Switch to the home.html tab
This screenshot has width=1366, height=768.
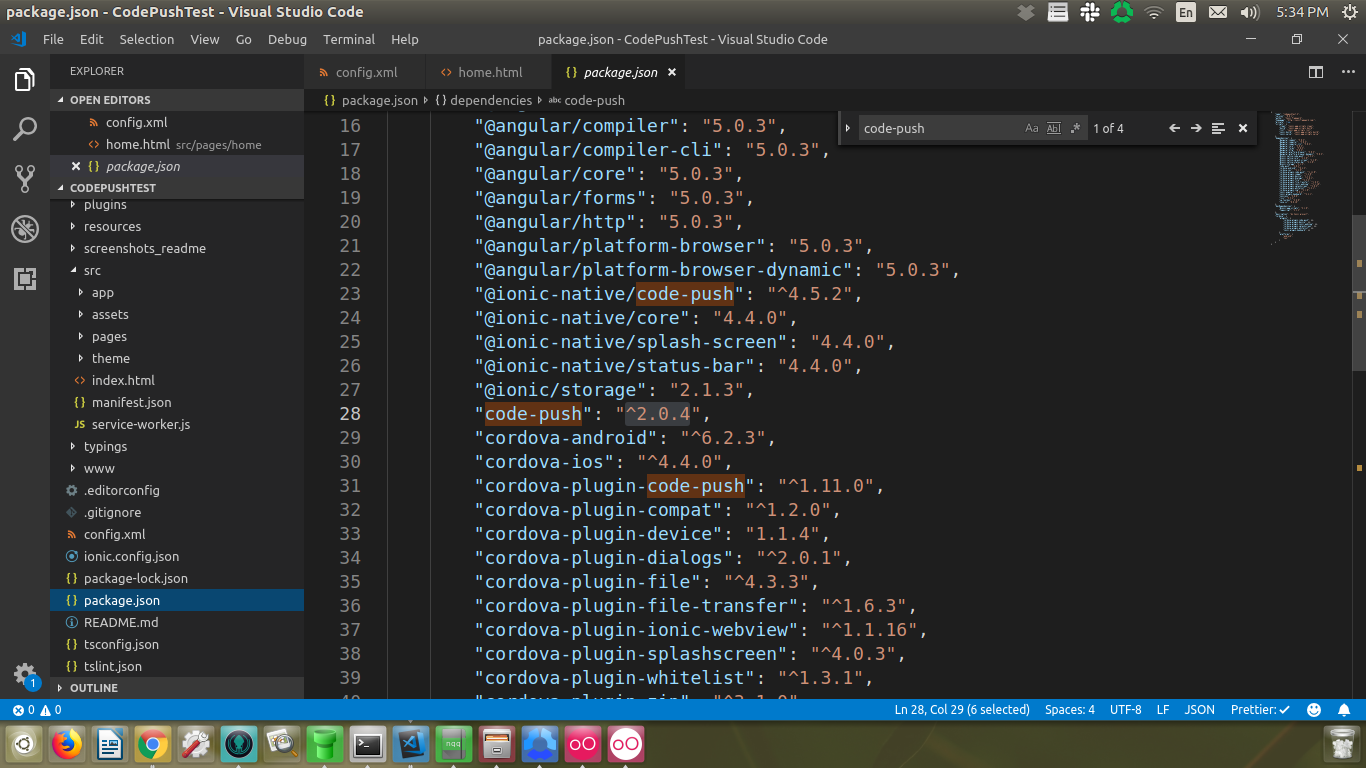[489, 72]
